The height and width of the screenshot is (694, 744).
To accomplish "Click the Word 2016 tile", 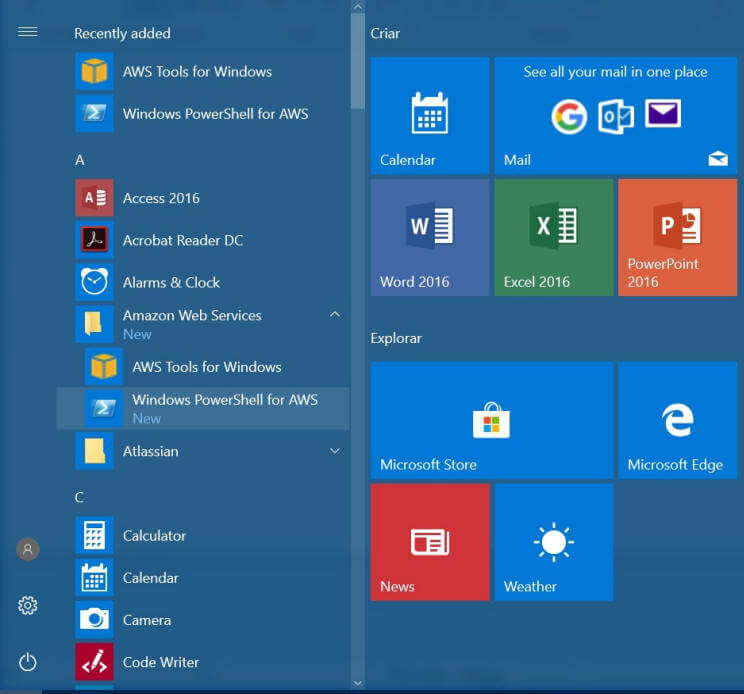I will point(429,237).
